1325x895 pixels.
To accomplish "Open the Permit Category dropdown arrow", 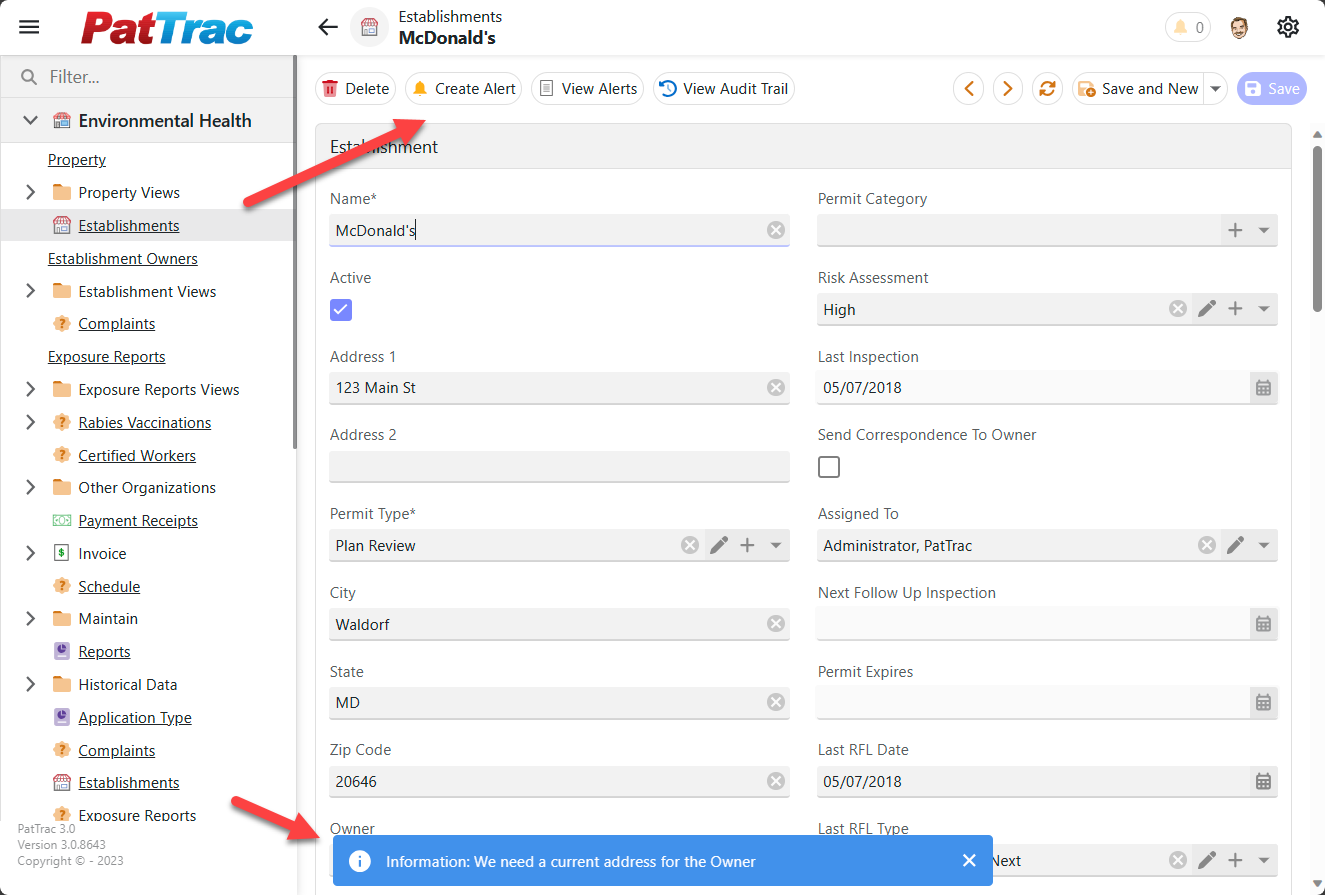I will click(x=1264, y=230).
